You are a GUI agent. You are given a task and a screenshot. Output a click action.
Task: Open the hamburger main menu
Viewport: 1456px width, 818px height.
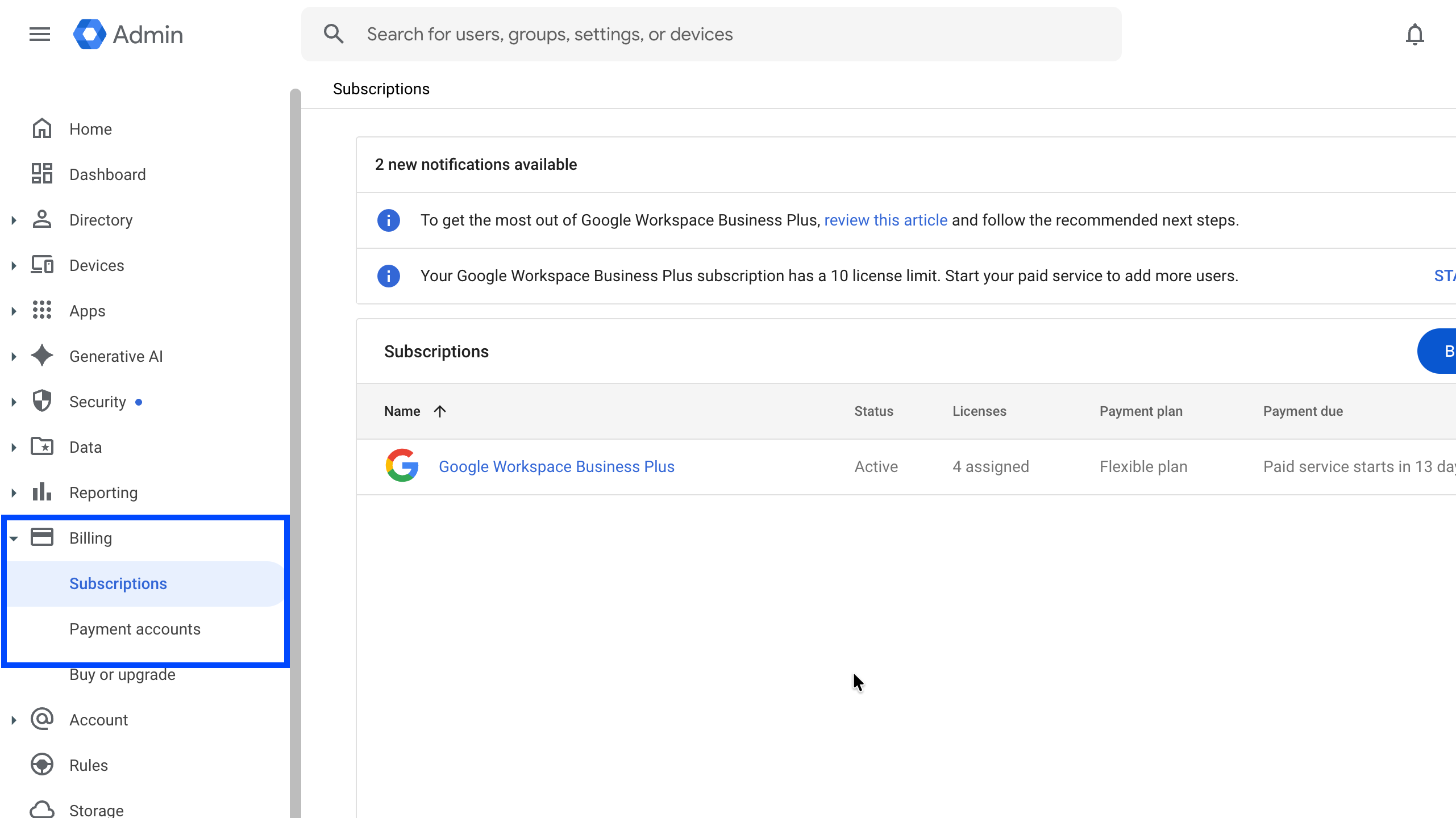(39, 35)
